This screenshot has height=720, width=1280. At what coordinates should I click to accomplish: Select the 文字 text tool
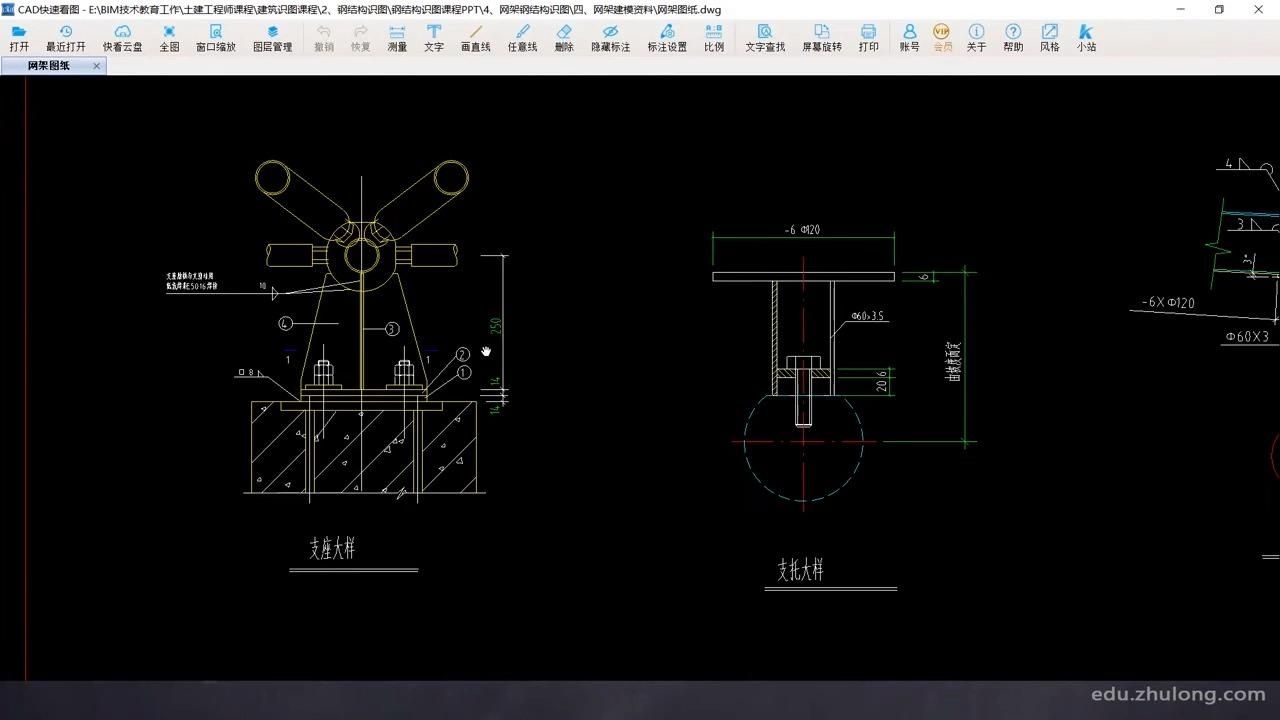tap(434, 38)
